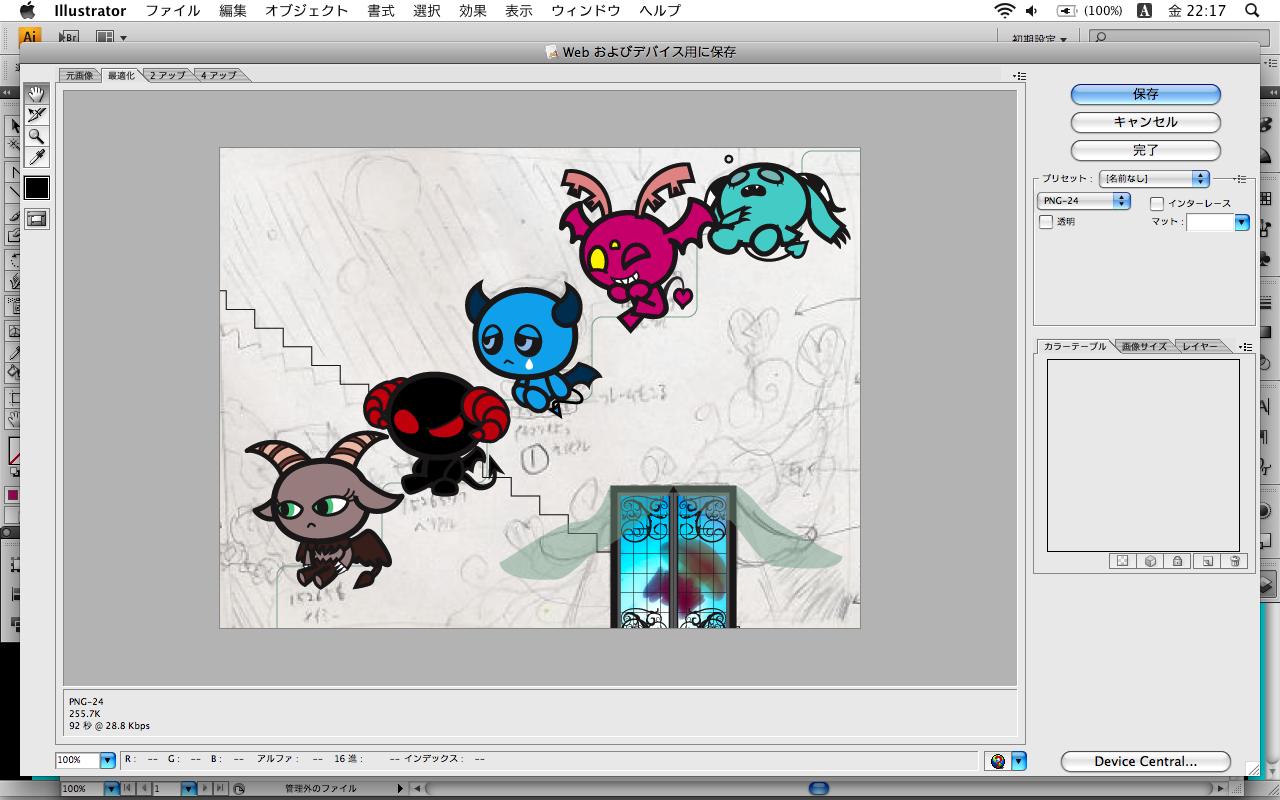The height and width of the screenshot is (800, 1280).
Task: Select the Eyedropper tool
Action: point(36,157)
